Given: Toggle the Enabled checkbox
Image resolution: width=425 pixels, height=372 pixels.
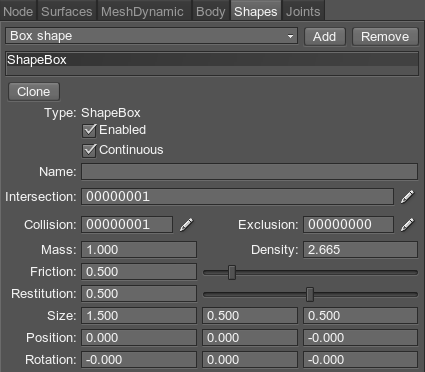Looking at the screenshot, I should point(89,130).
